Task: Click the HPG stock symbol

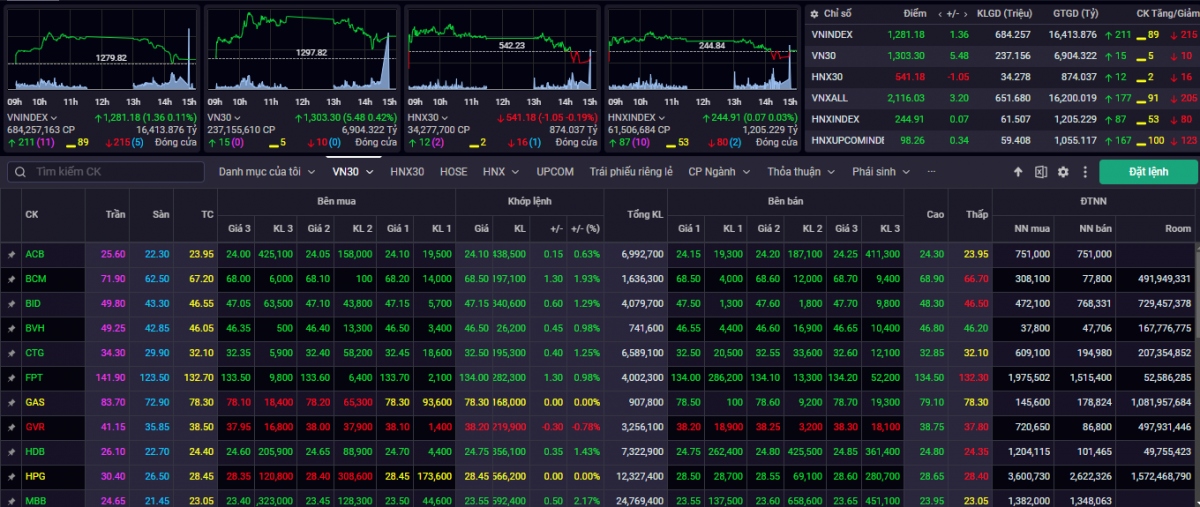Action: click(x=34, y=476)
